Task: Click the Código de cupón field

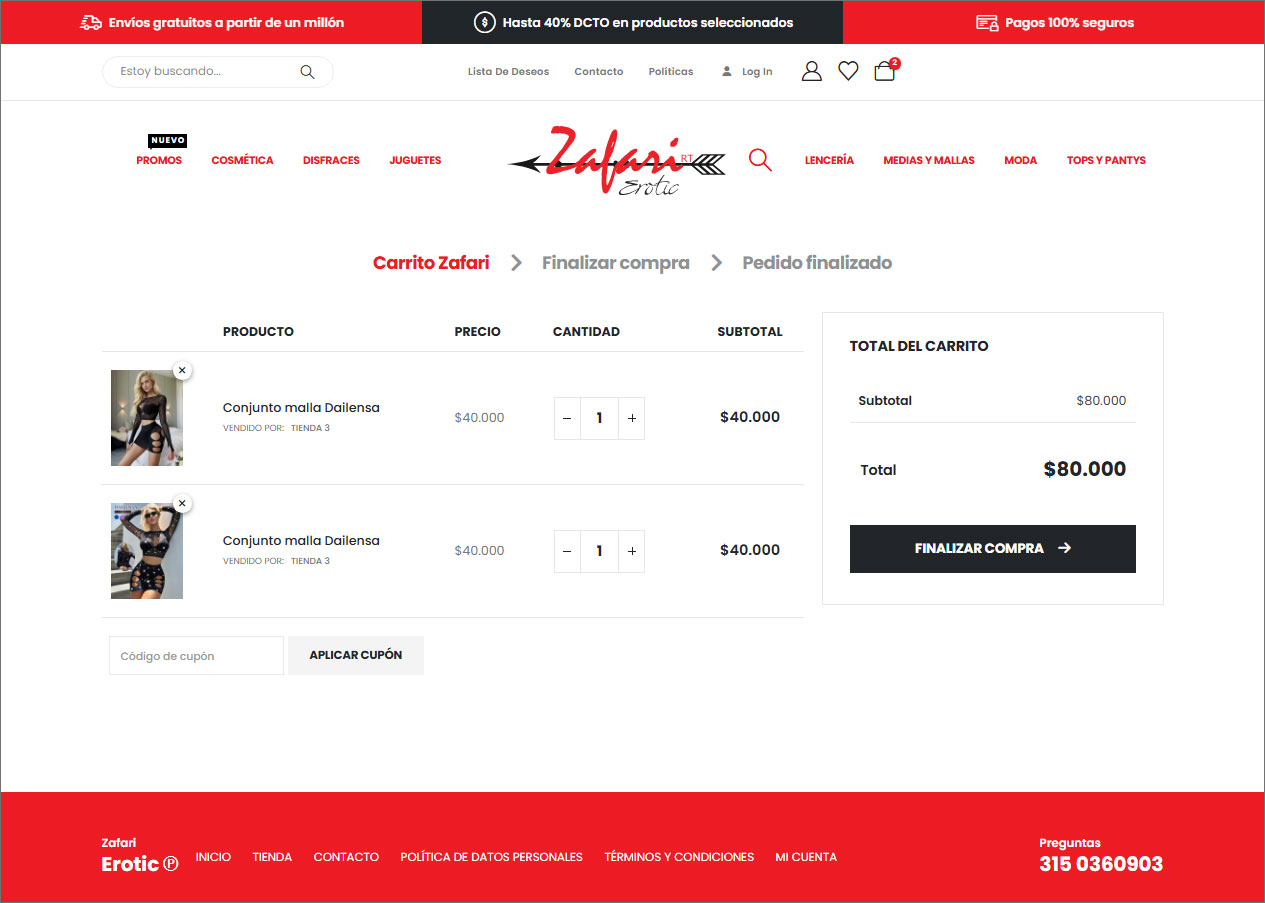Action: tap(196, 656)
